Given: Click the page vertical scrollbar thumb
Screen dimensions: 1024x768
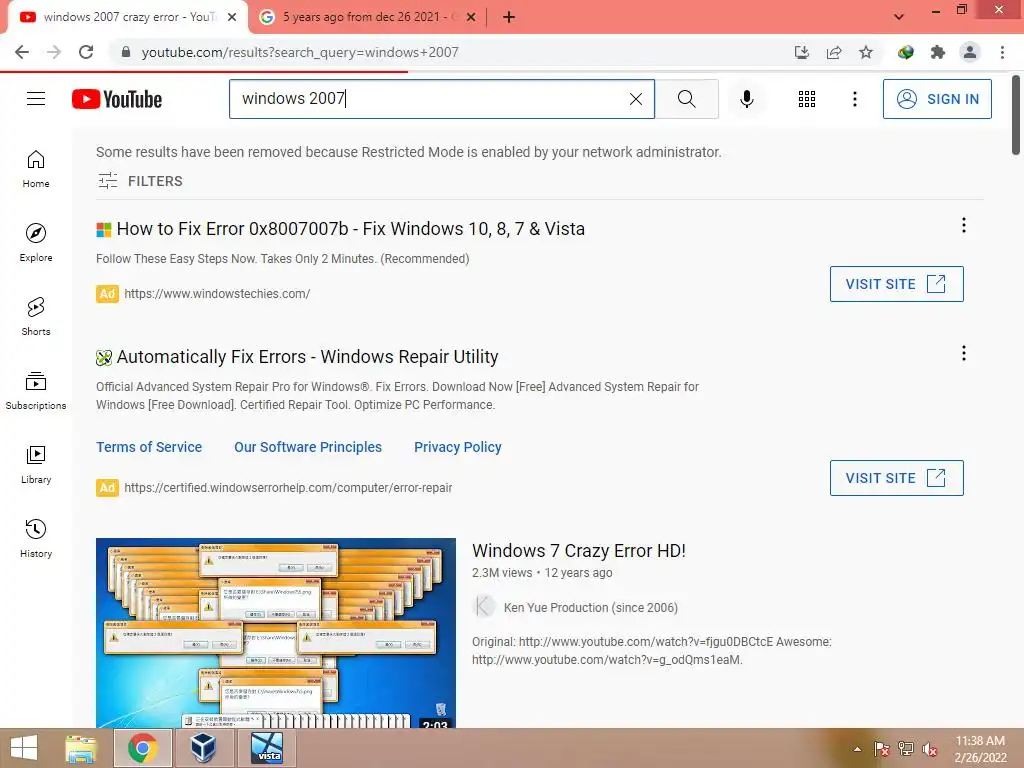Looking at the screenshot, I should tap(1015, 114).
